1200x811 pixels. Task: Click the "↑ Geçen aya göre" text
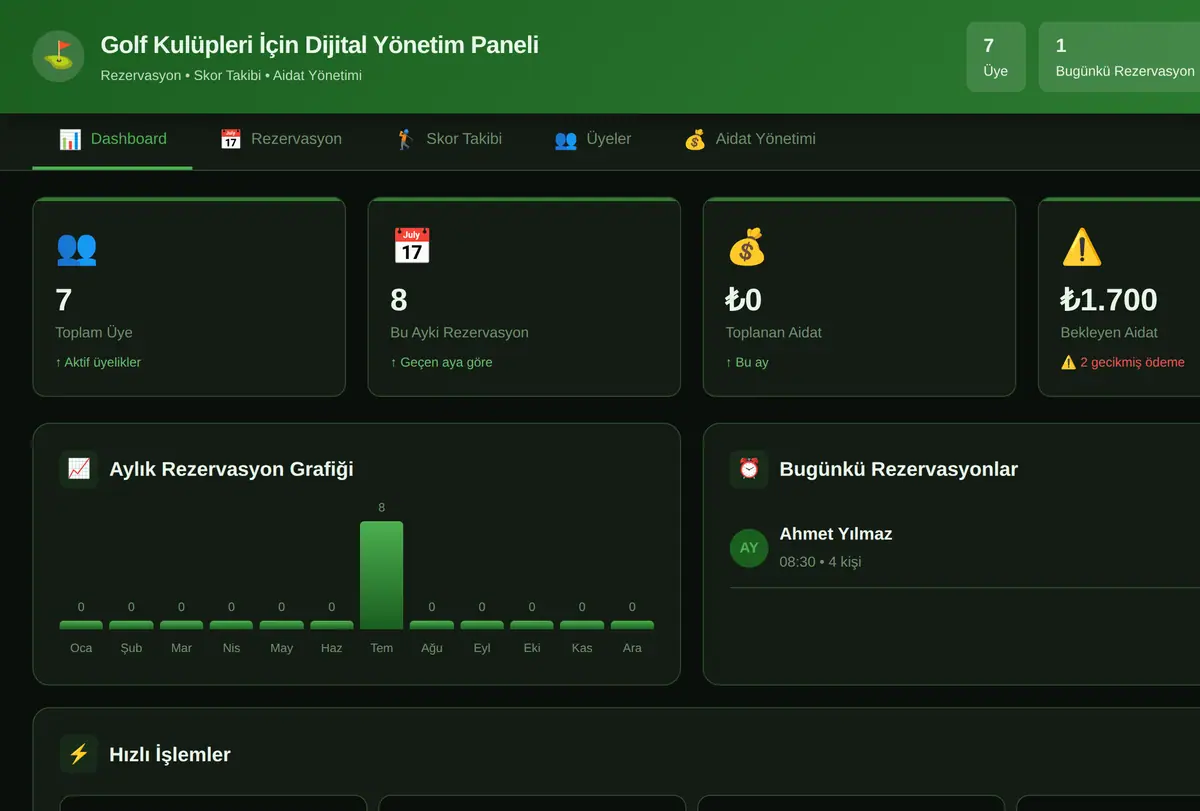tap(441, 362)
